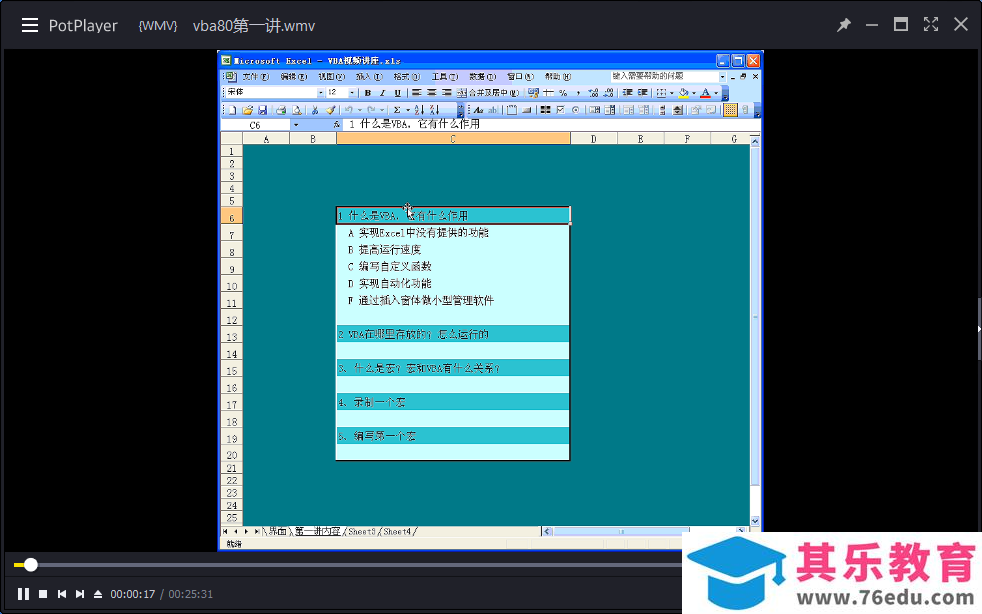This screenshot has width=982, height=614.
Task: Select column D header
Action: (x=594, y=138)
